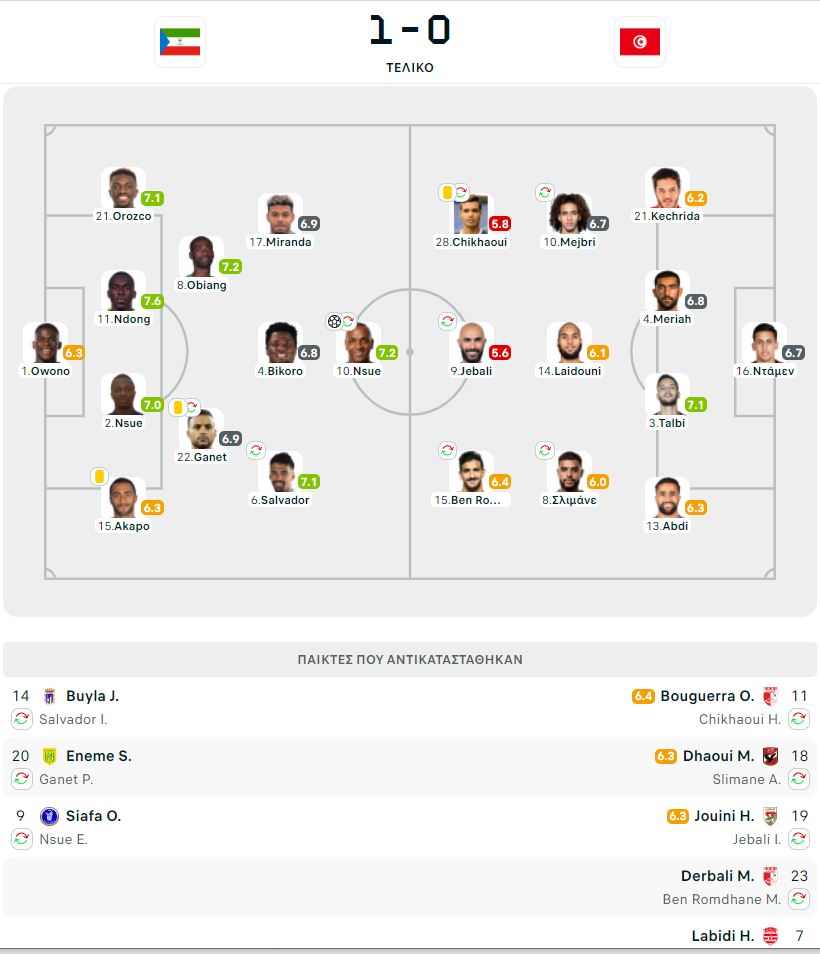Open goalkeeper Owono's player photo
Image resolution: width=820 pixels, height=954 pixels.
click(x=46, y=343)
